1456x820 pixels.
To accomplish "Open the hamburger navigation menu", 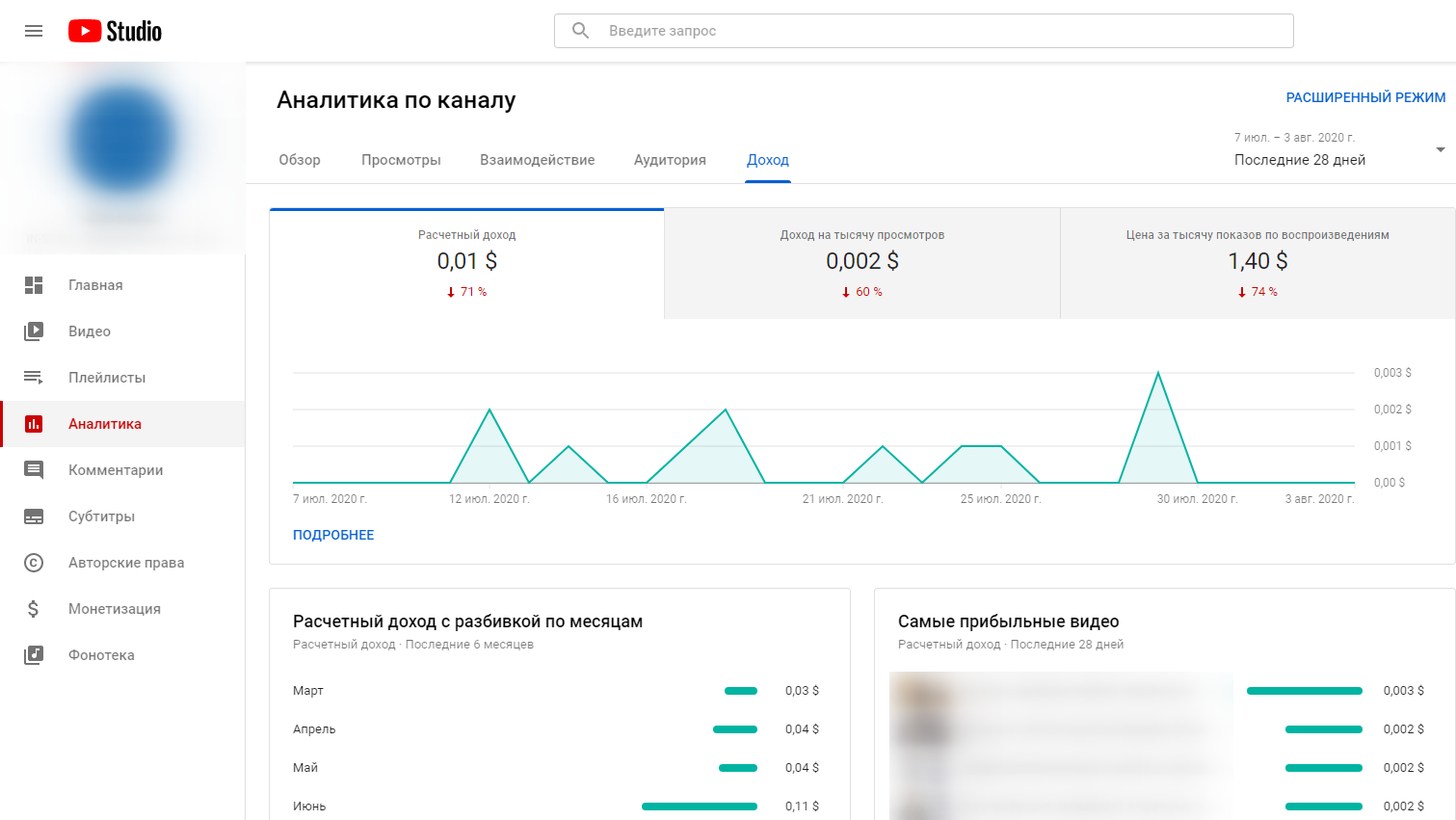I will [x=34, y=31].
